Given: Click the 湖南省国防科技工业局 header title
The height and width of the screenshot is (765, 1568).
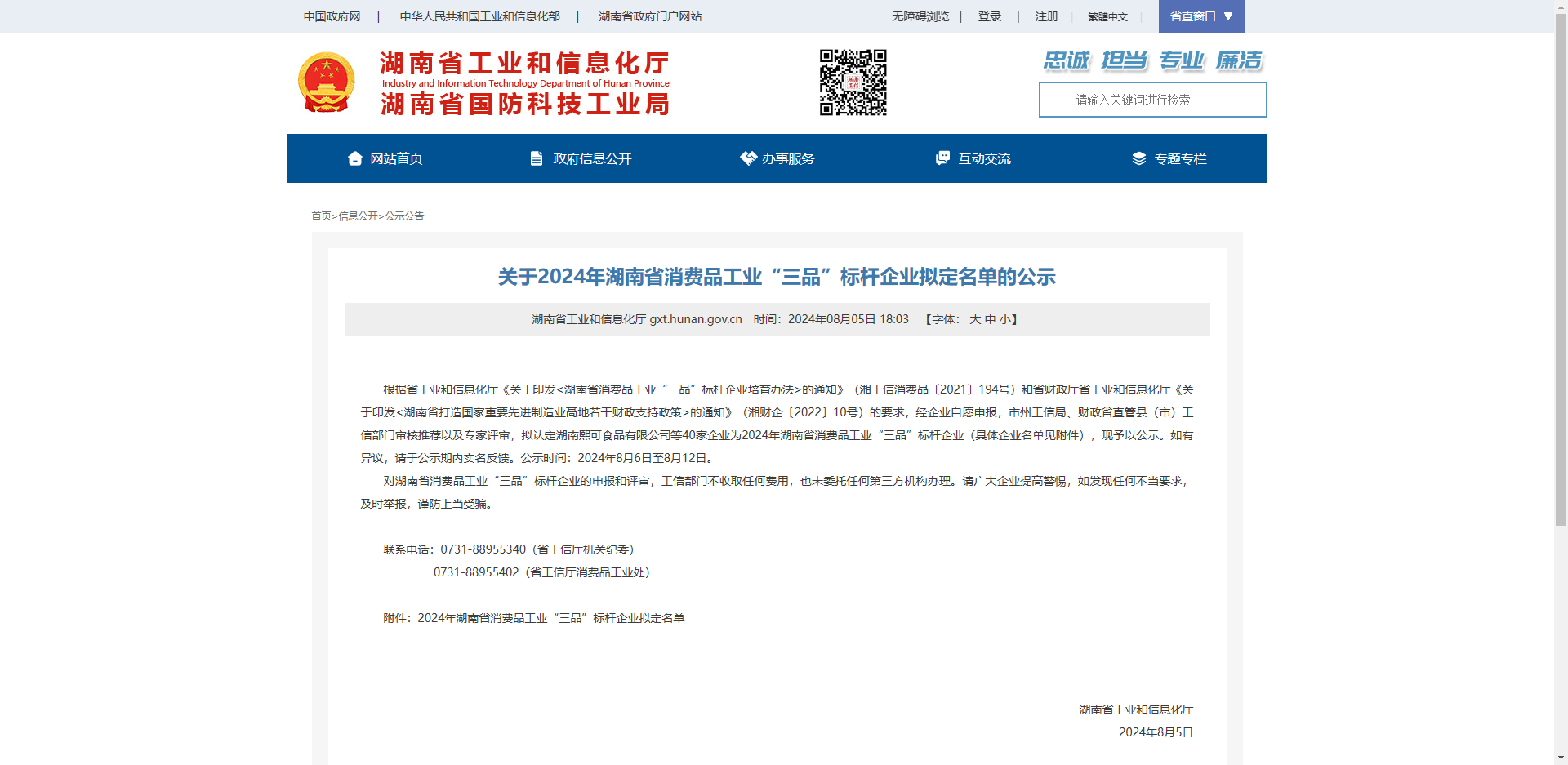Looking at the screenshot, I should 524,104.
